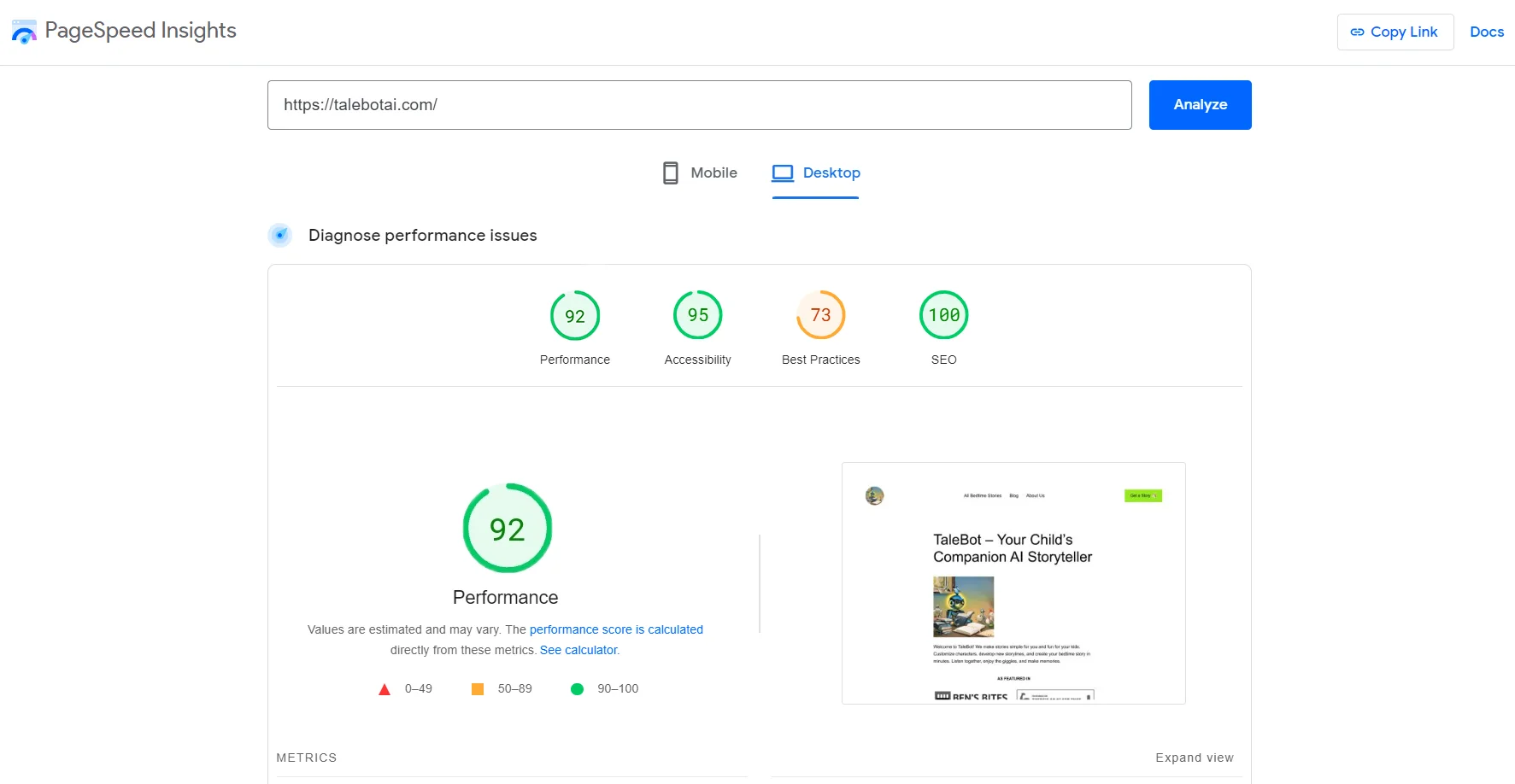Open the See calculator link
The image size is (1515, 784).
(x=578, y=650)
